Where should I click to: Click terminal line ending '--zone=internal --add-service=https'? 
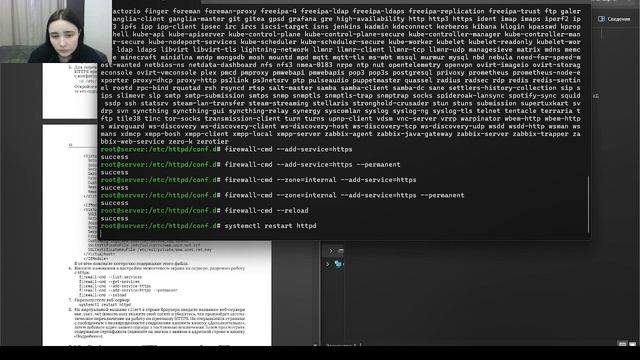[x=320, y=180]
